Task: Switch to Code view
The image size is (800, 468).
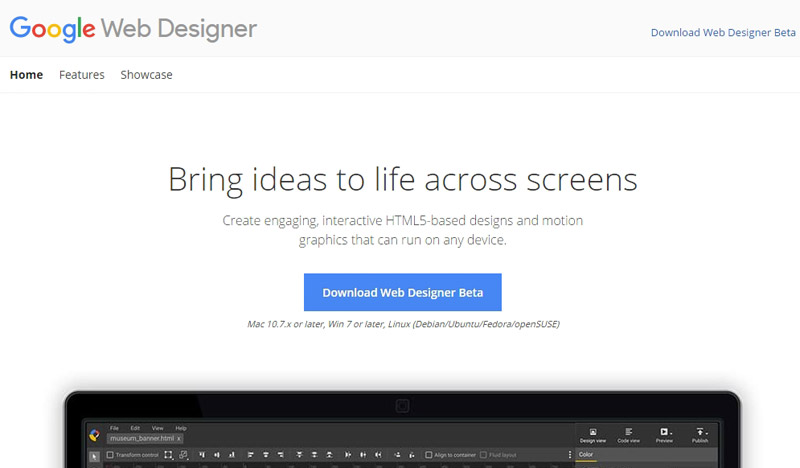Action: coord(629,435)
